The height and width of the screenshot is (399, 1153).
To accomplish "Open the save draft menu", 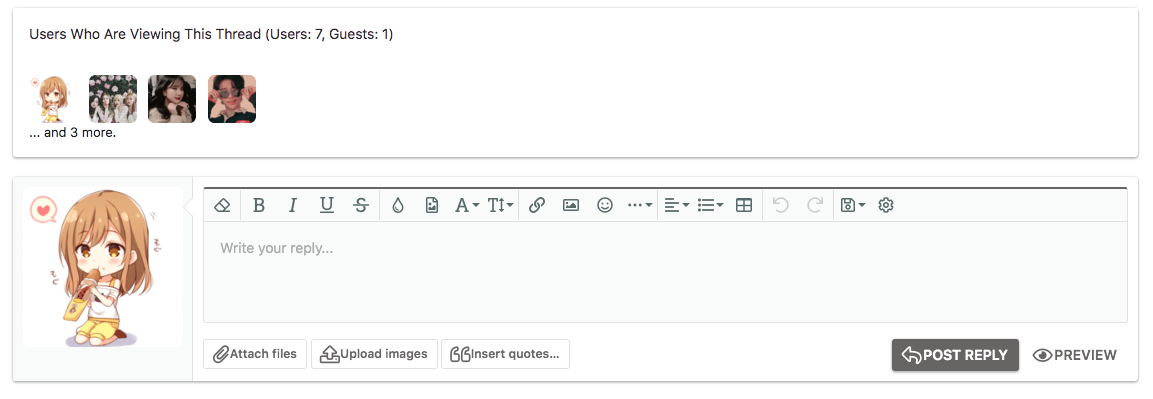I will (852, 206).
